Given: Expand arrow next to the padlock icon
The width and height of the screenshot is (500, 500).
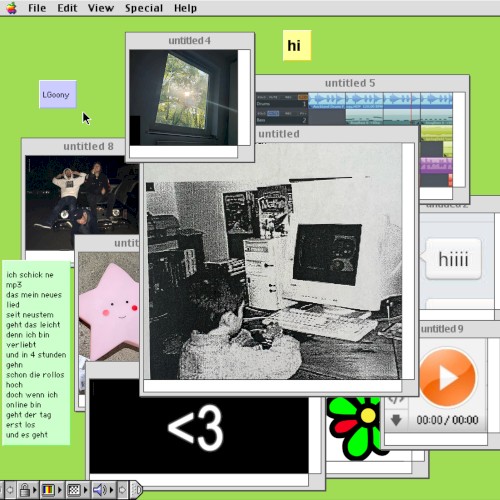Looking at the screenshot, I should (35, 490).
